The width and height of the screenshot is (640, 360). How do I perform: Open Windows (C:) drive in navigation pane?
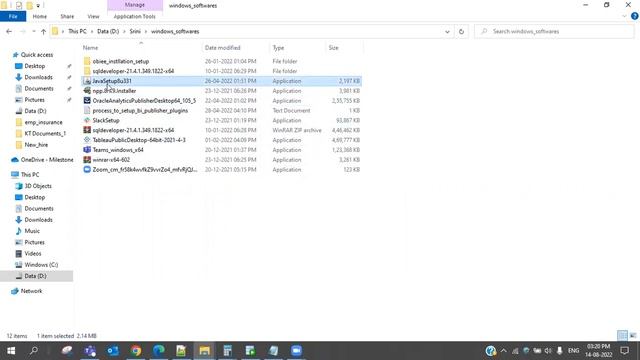pyautogui.click(x=41, y=265)
